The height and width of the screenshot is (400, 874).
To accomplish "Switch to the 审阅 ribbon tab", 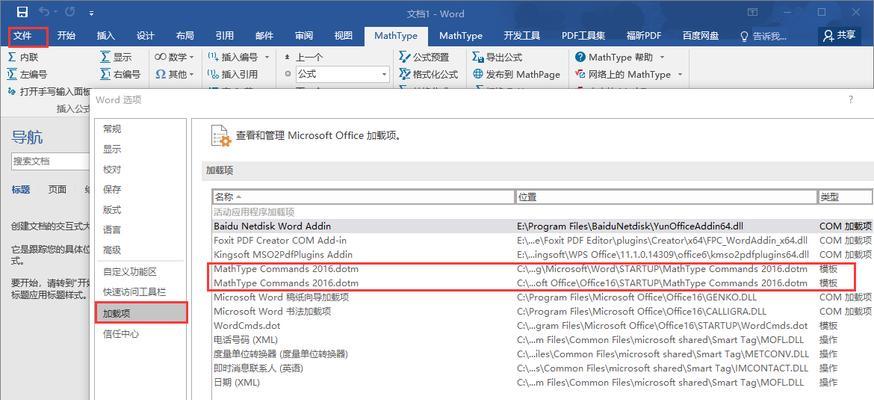I will [x=304, y=36].
